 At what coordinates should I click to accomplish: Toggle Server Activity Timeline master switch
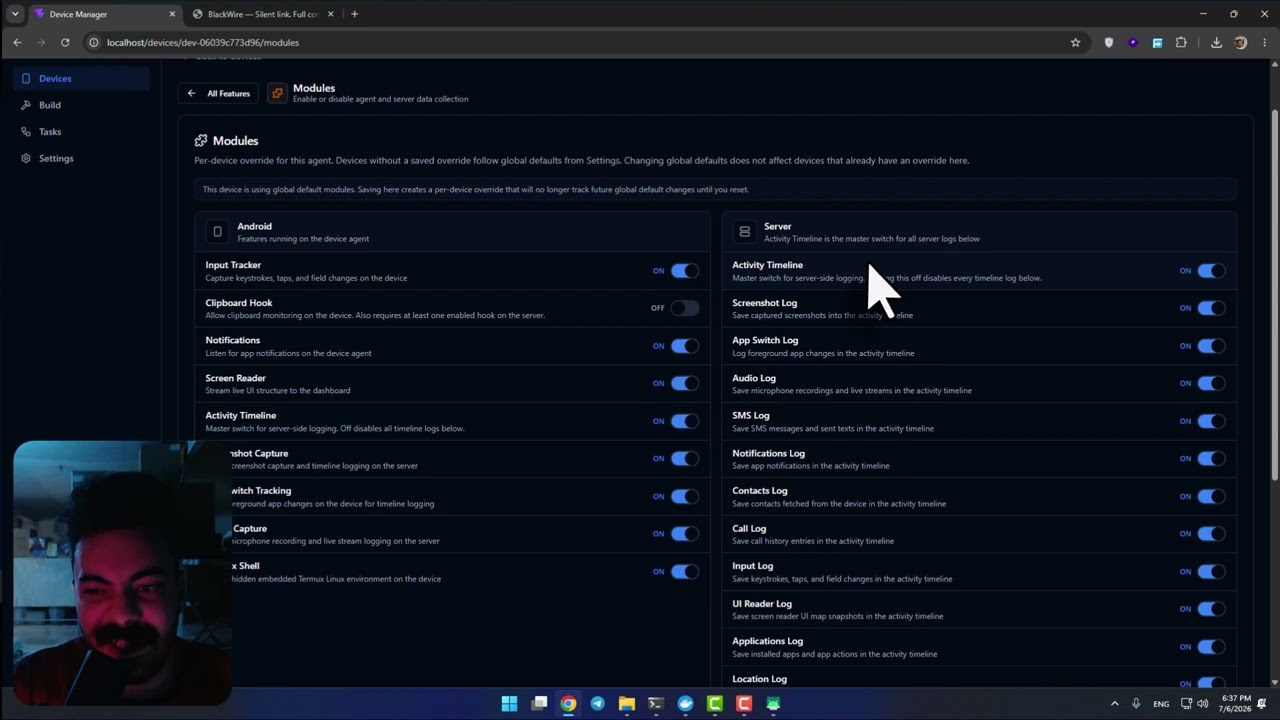click(1211, 271)
